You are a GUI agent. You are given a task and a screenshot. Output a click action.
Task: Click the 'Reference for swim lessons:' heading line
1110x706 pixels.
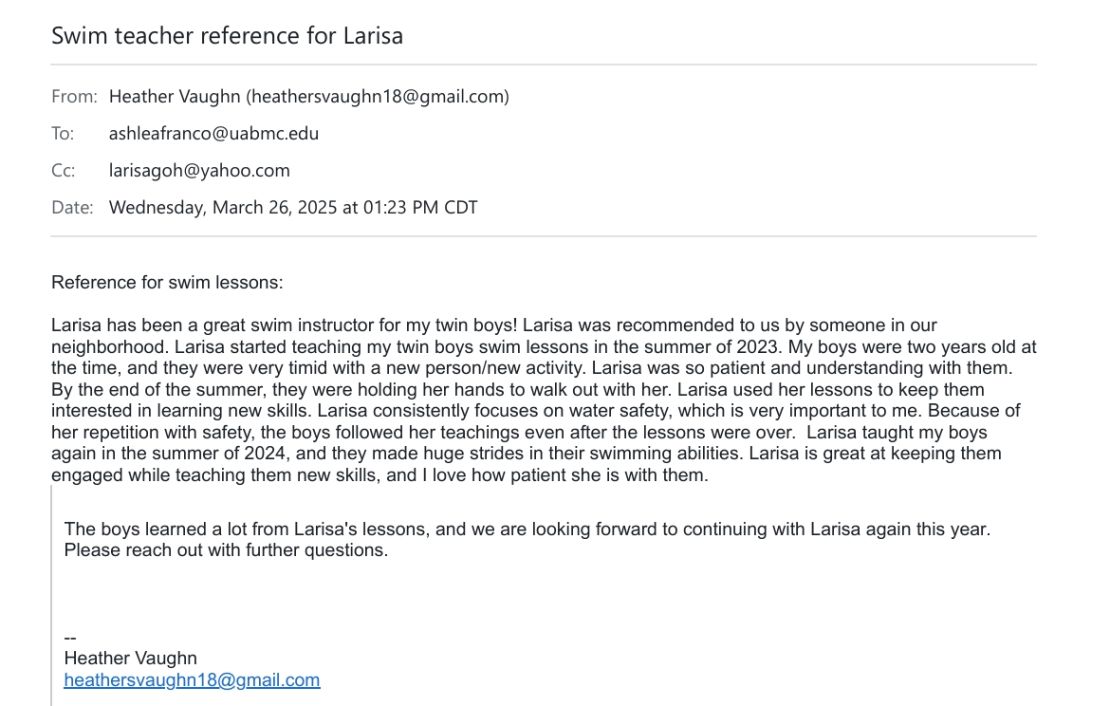coord(167,283)
